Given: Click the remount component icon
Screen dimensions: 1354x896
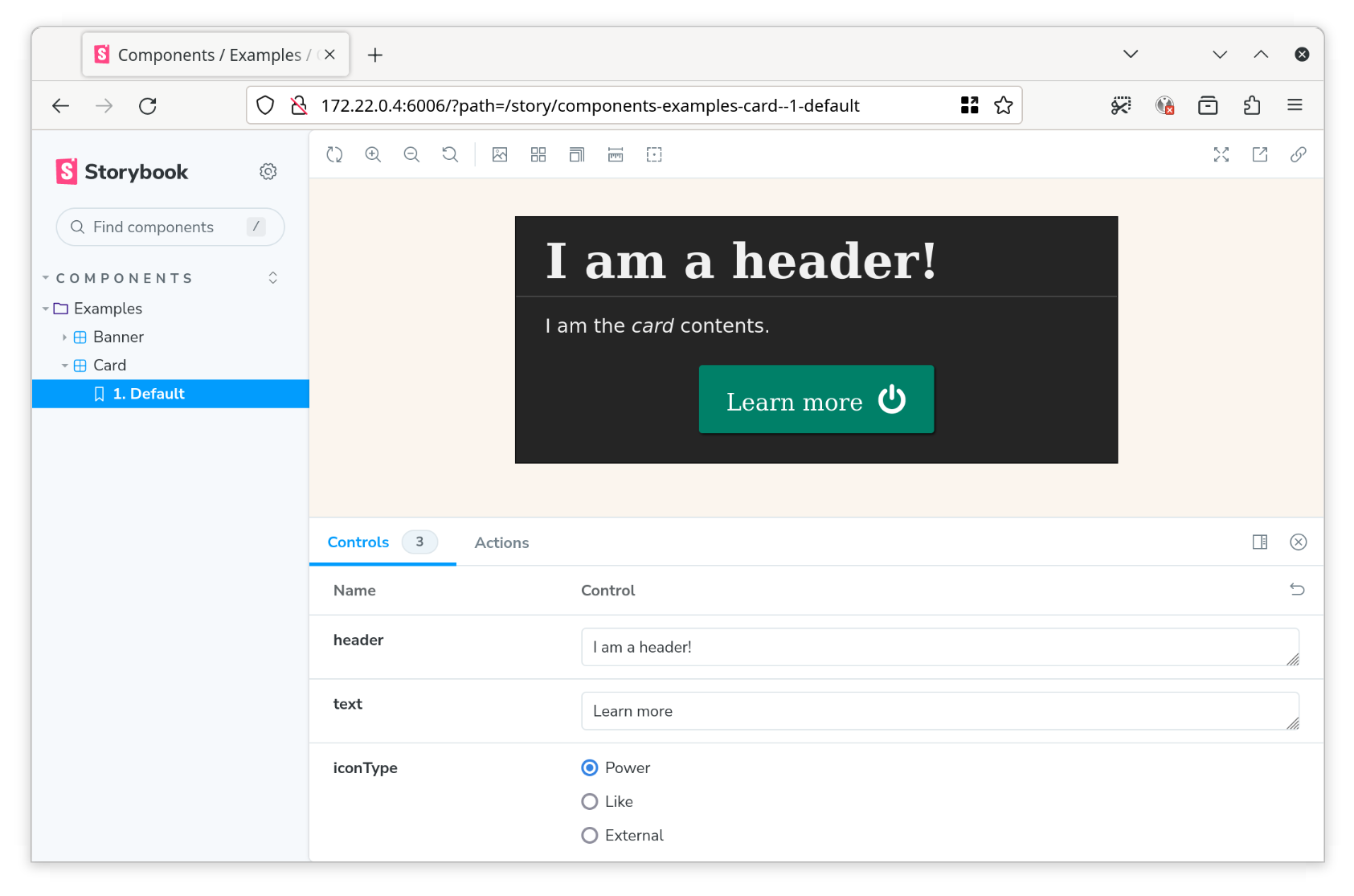Looking at the screenshot, I should tap(334, 155).
